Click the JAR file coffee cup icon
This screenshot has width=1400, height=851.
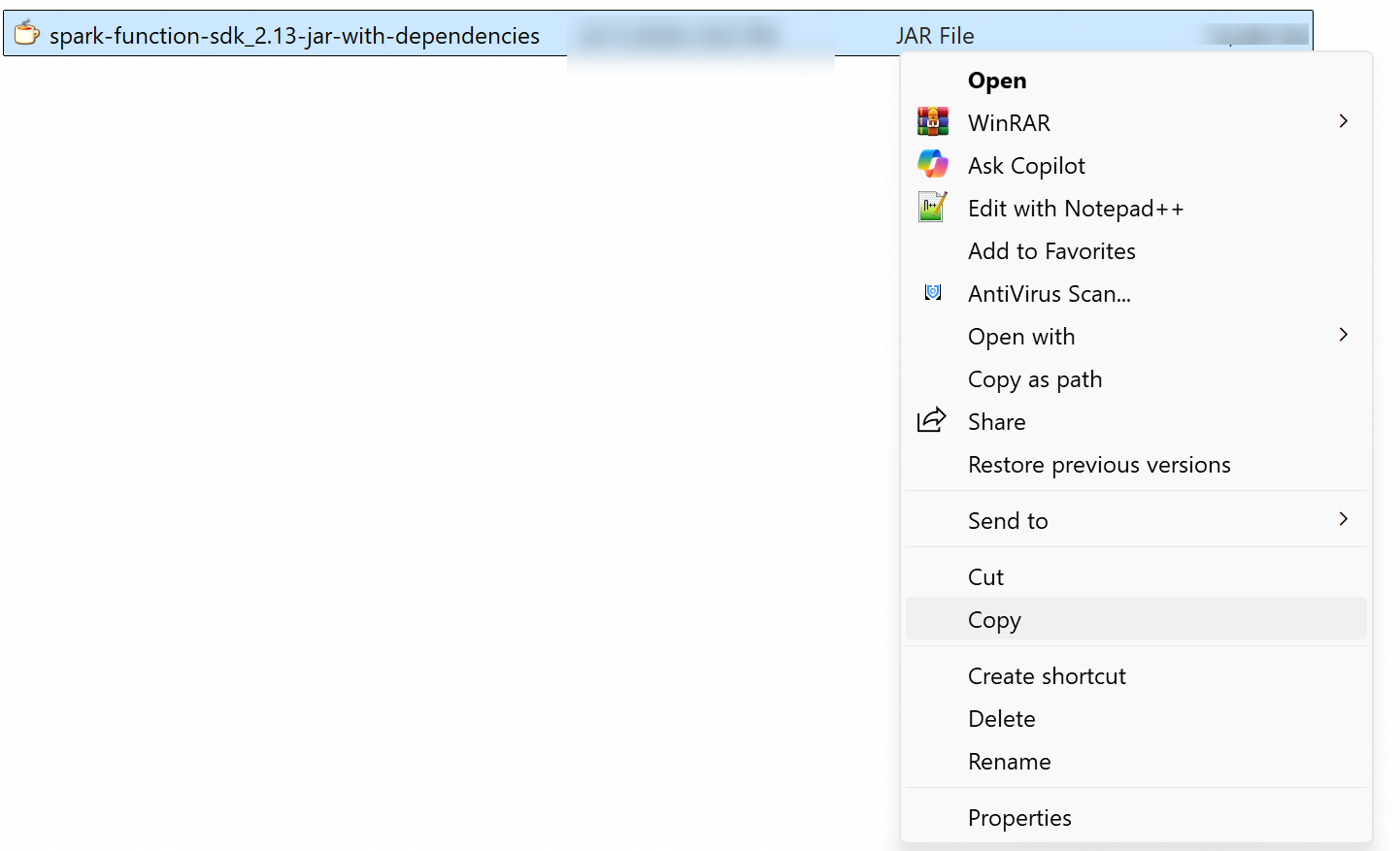[27, 33]
